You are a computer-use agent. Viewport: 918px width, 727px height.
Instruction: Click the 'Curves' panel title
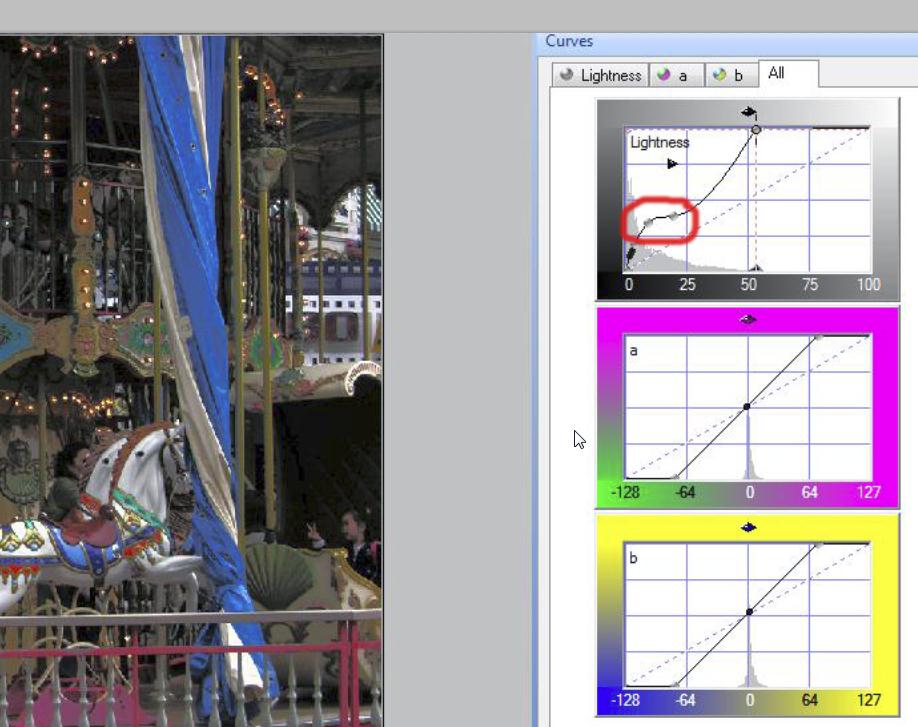(x=569, y=41)
